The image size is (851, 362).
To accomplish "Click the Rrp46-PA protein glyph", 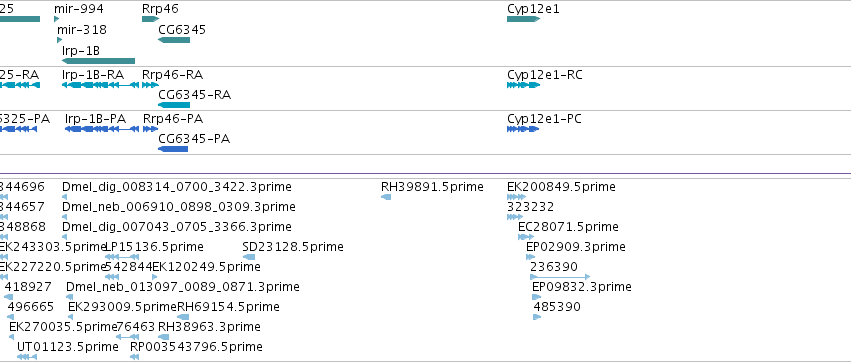I will point(150,129).
